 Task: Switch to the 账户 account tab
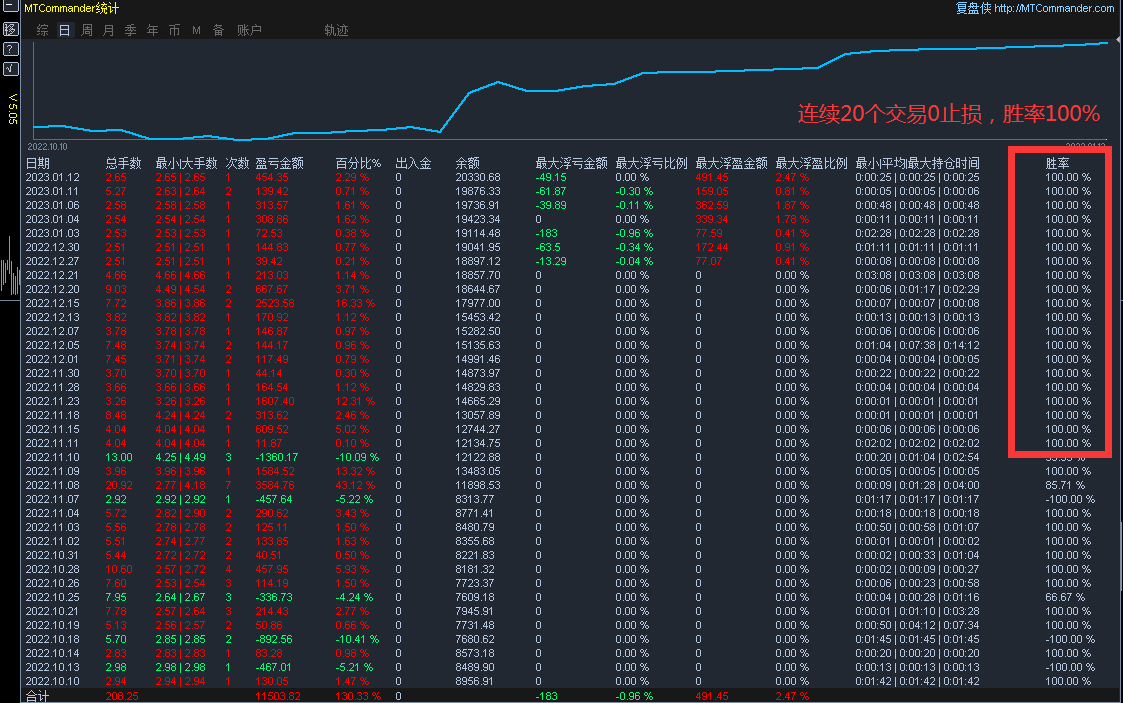coord(249,30)
